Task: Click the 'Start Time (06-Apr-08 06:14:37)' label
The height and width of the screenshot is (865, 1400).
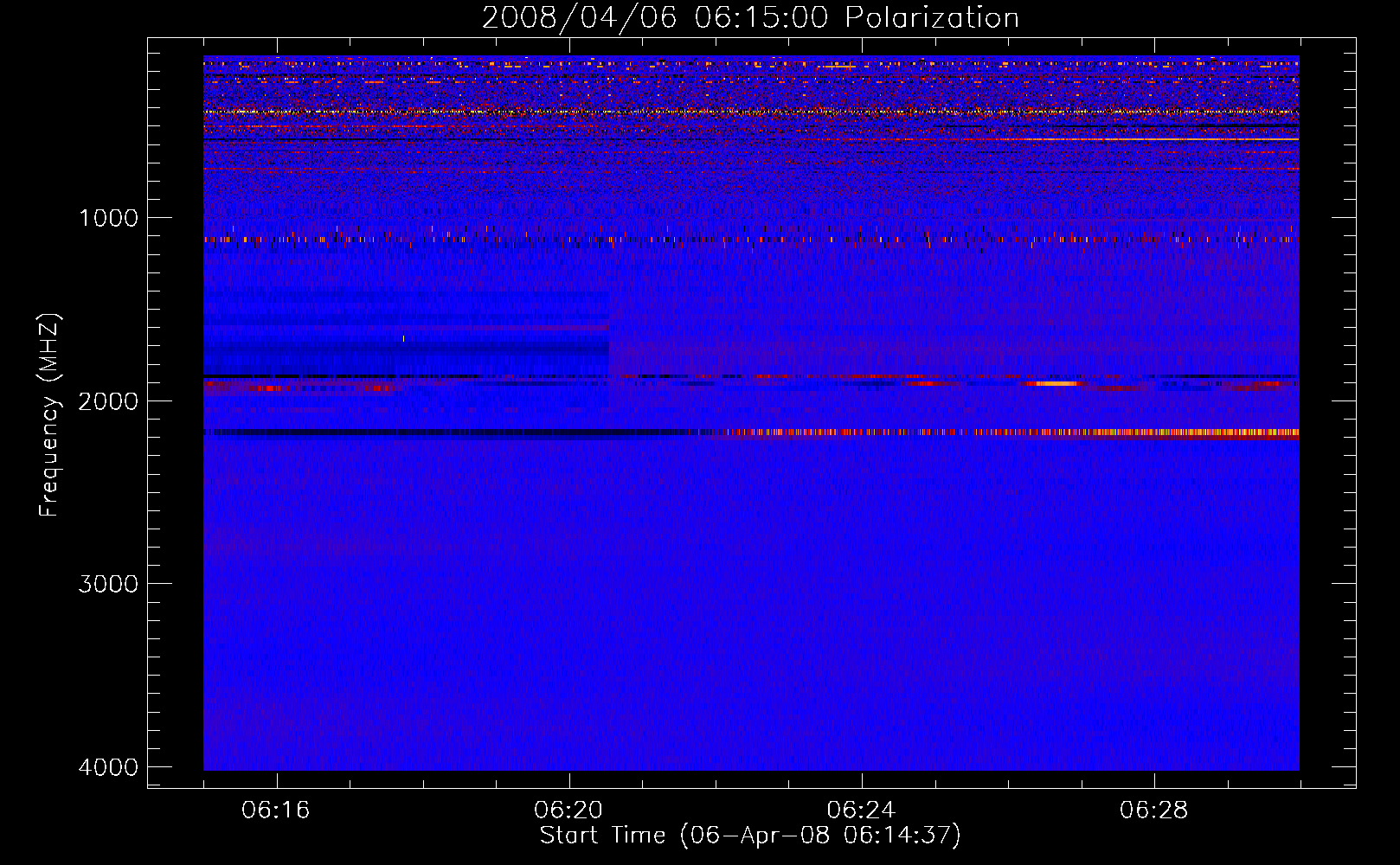Action: [x=750, y=836]
